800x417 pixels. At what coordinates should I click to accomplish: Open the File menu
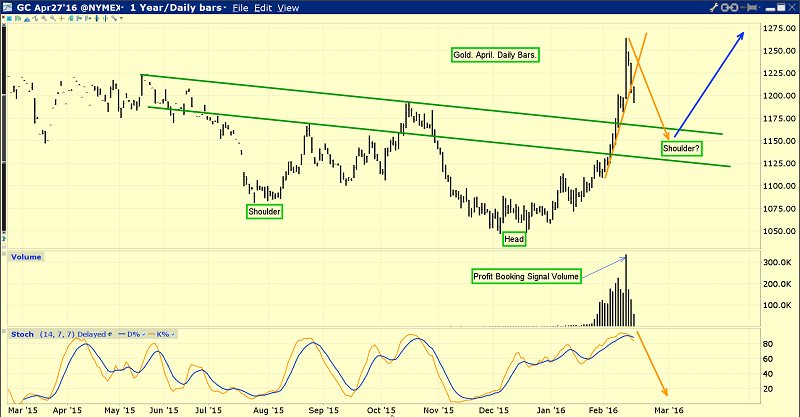coord(240,8)
